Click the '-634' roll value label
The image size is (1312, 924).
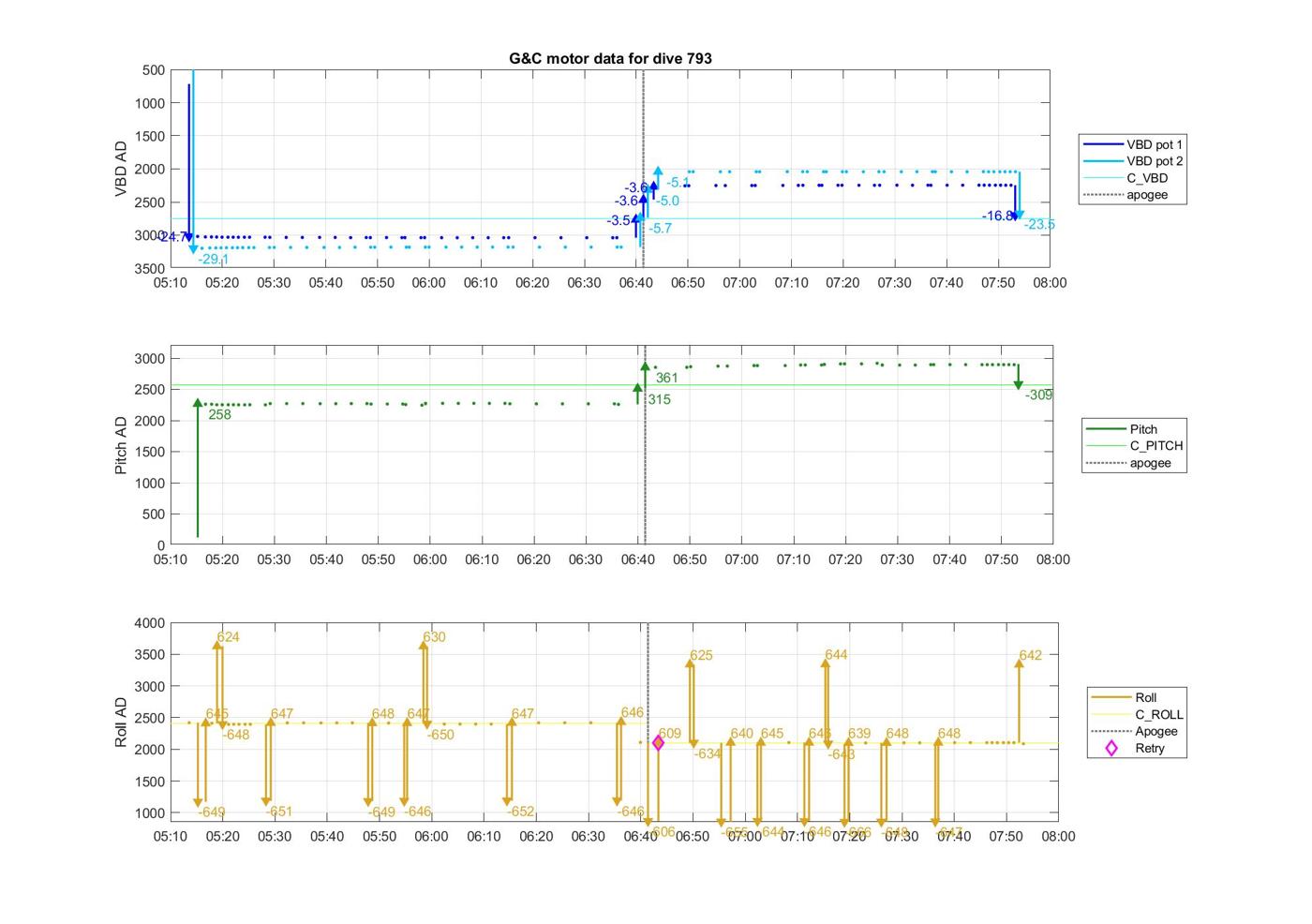pyautogui.click(x=708, y=754)
